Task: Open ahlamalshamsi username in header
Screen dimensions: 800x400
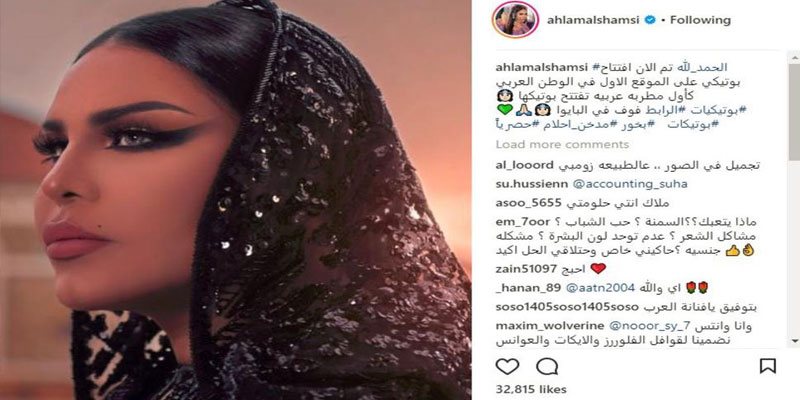Action: pyautogui.click(x=594, y=20)
